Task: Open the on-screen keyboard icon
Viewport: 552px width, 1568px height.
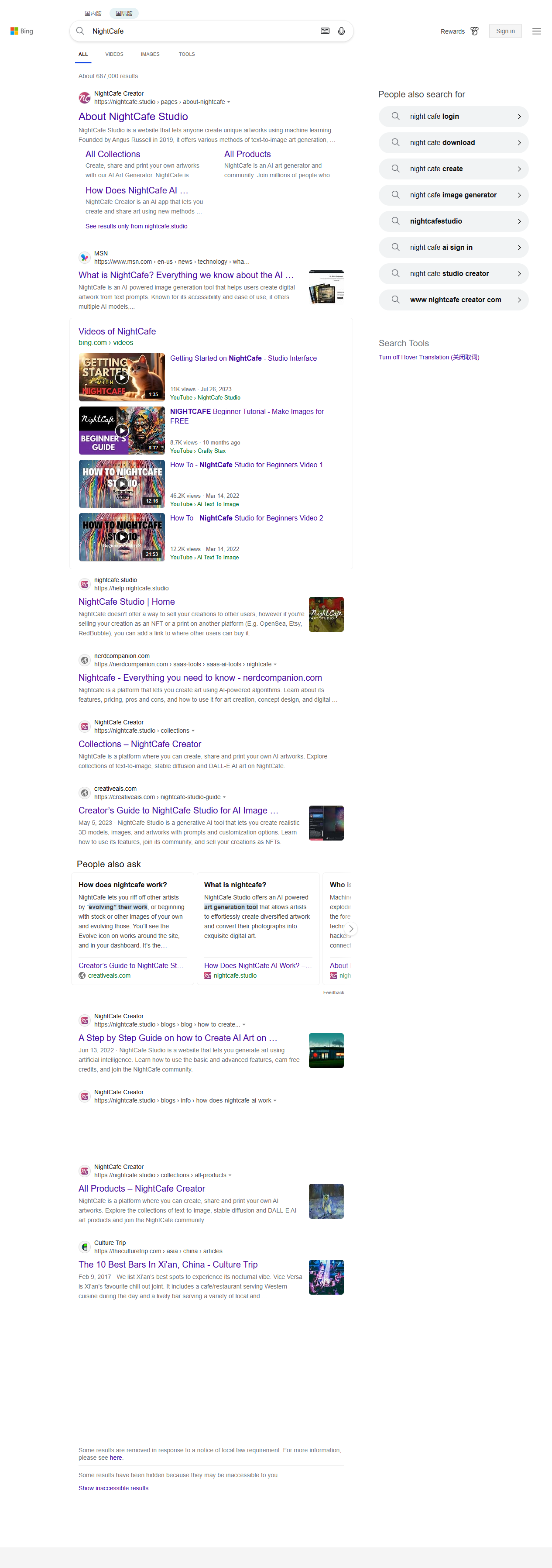Action: click(325, 31)
